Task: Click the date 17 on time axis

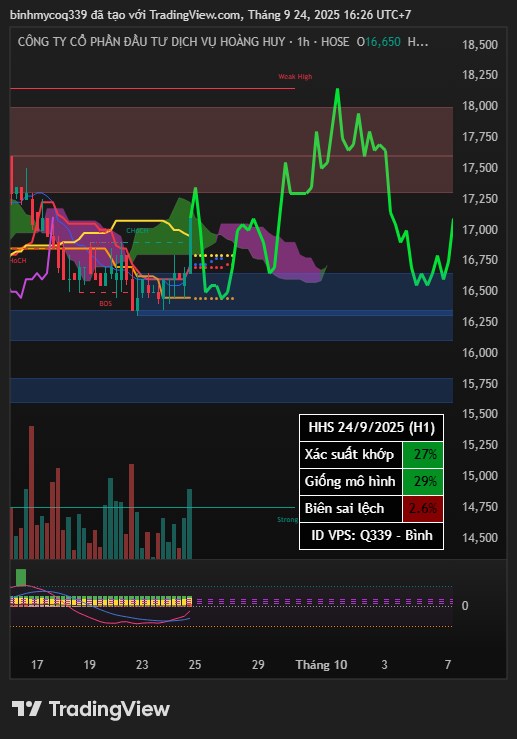Action: pyautogui.click(x=37, y=665)
